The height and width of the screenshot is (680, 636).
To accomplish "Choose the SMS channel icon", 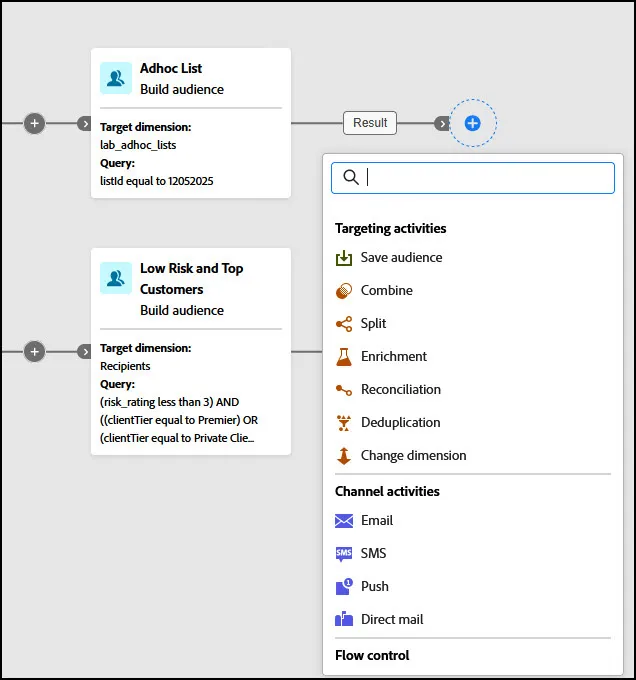I will (344, 554).
